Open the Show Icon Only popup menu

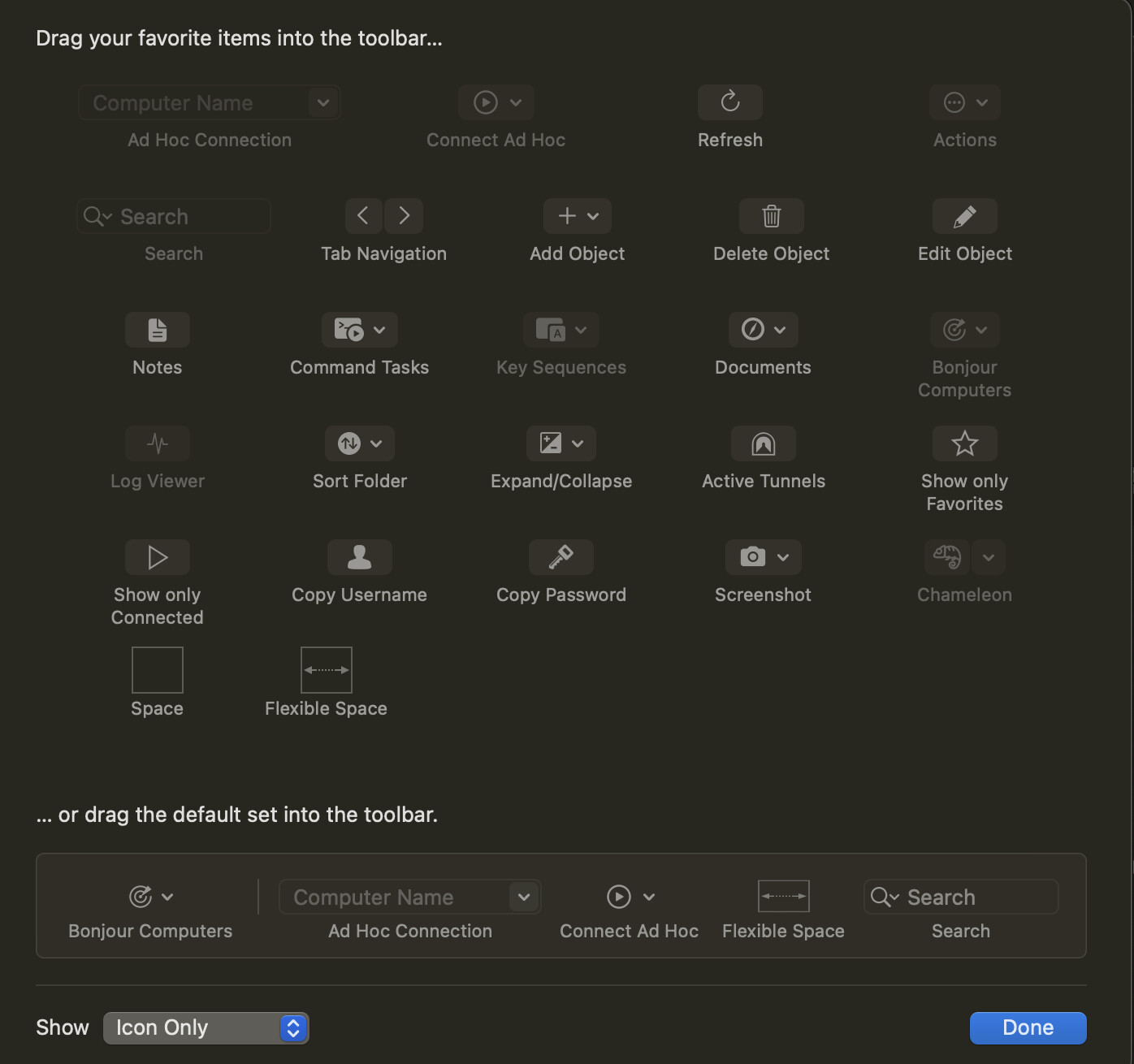(206, 1027)
